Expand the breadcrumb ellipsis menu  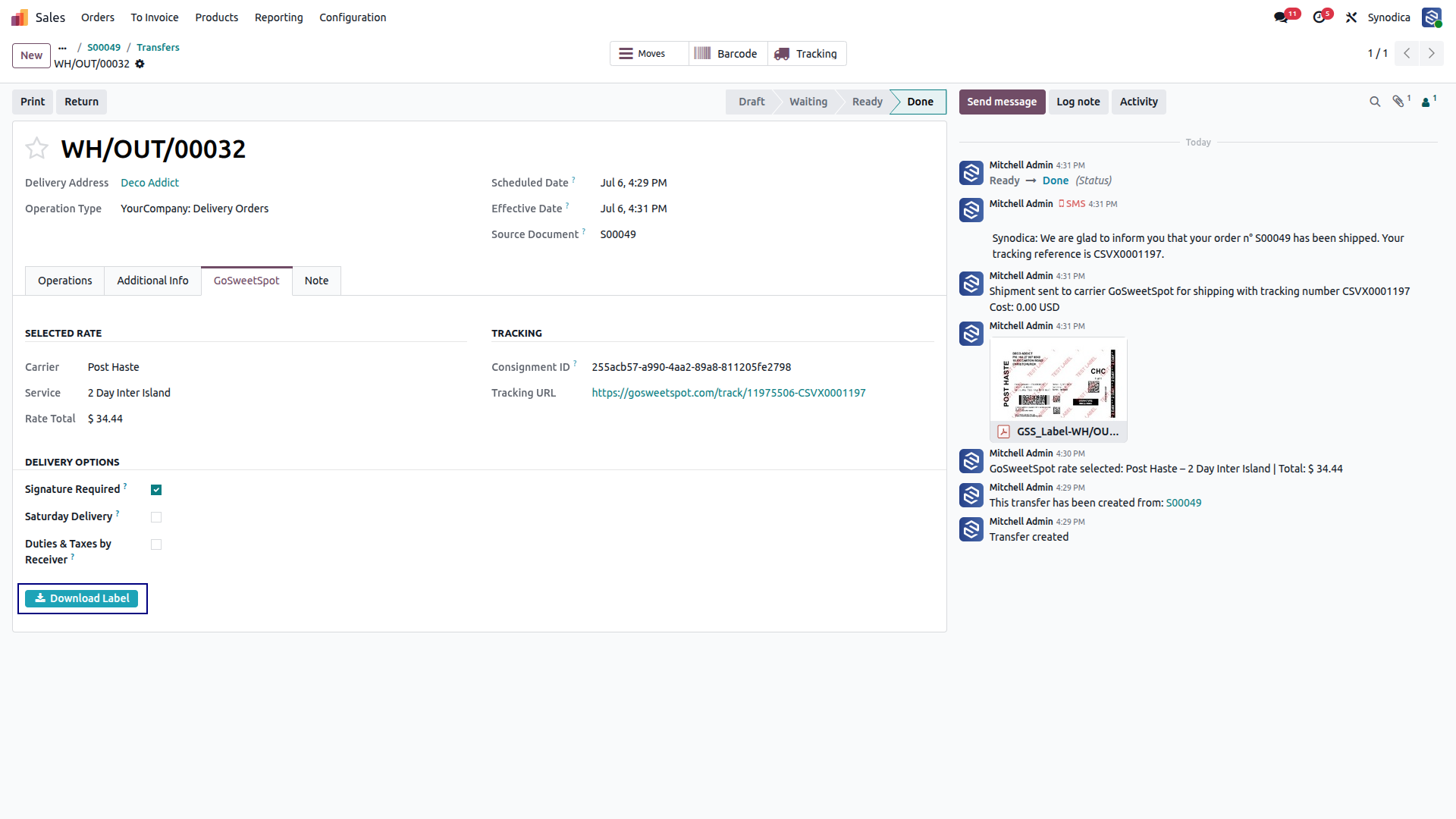63,48
